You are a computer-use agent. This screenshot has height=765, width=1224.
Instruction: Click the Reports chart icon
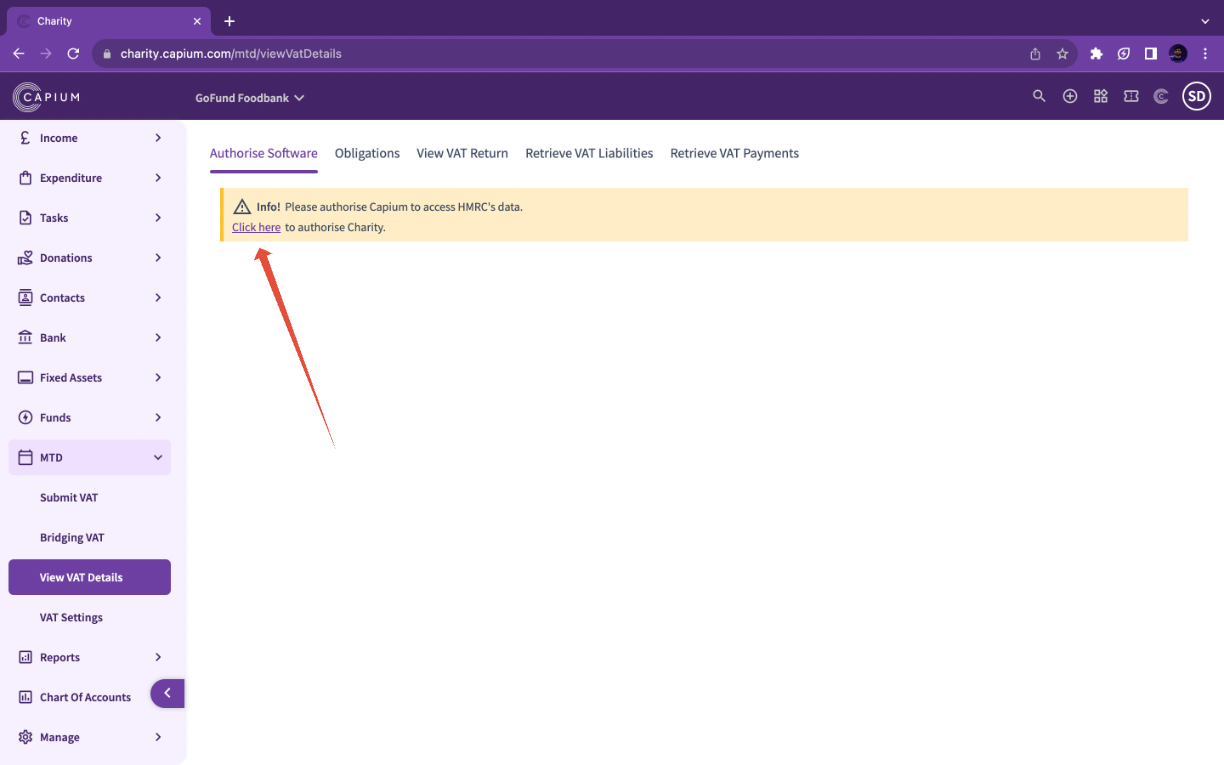tap(25, 657)
